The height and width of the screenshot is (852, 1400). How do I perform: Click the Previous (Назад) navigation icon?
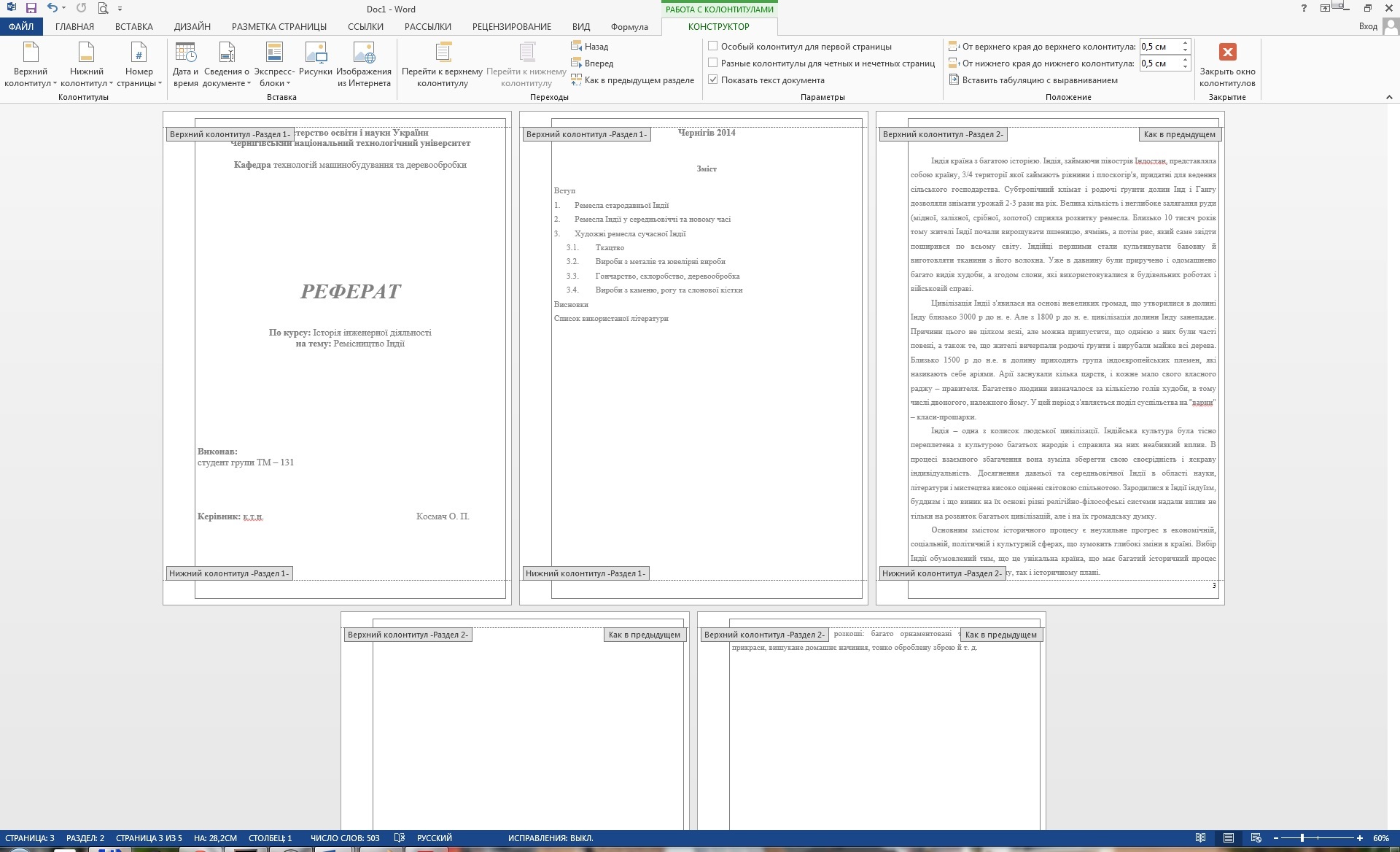576,46
